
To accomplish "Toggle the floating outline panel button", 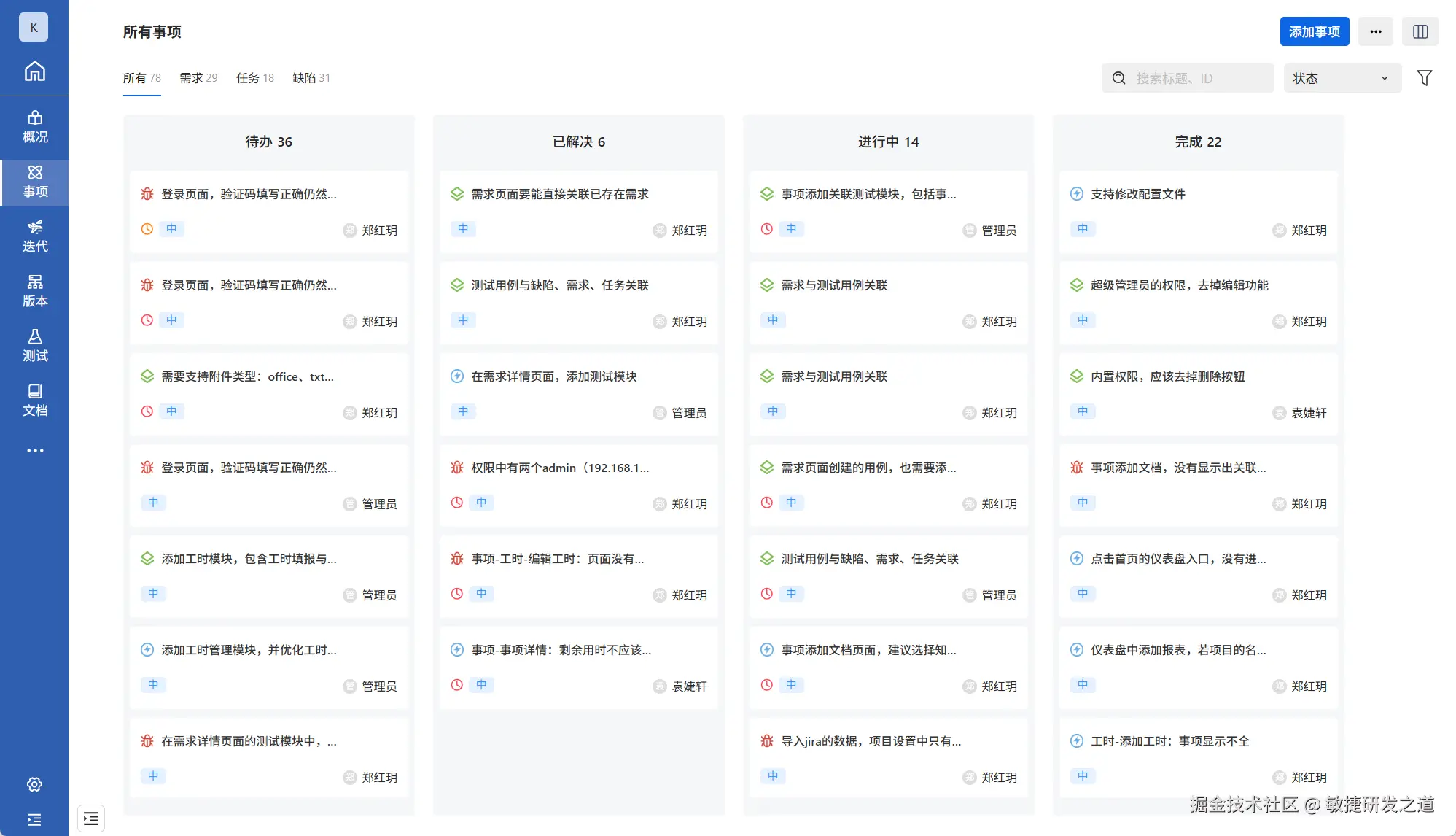I will coord(91,818).
